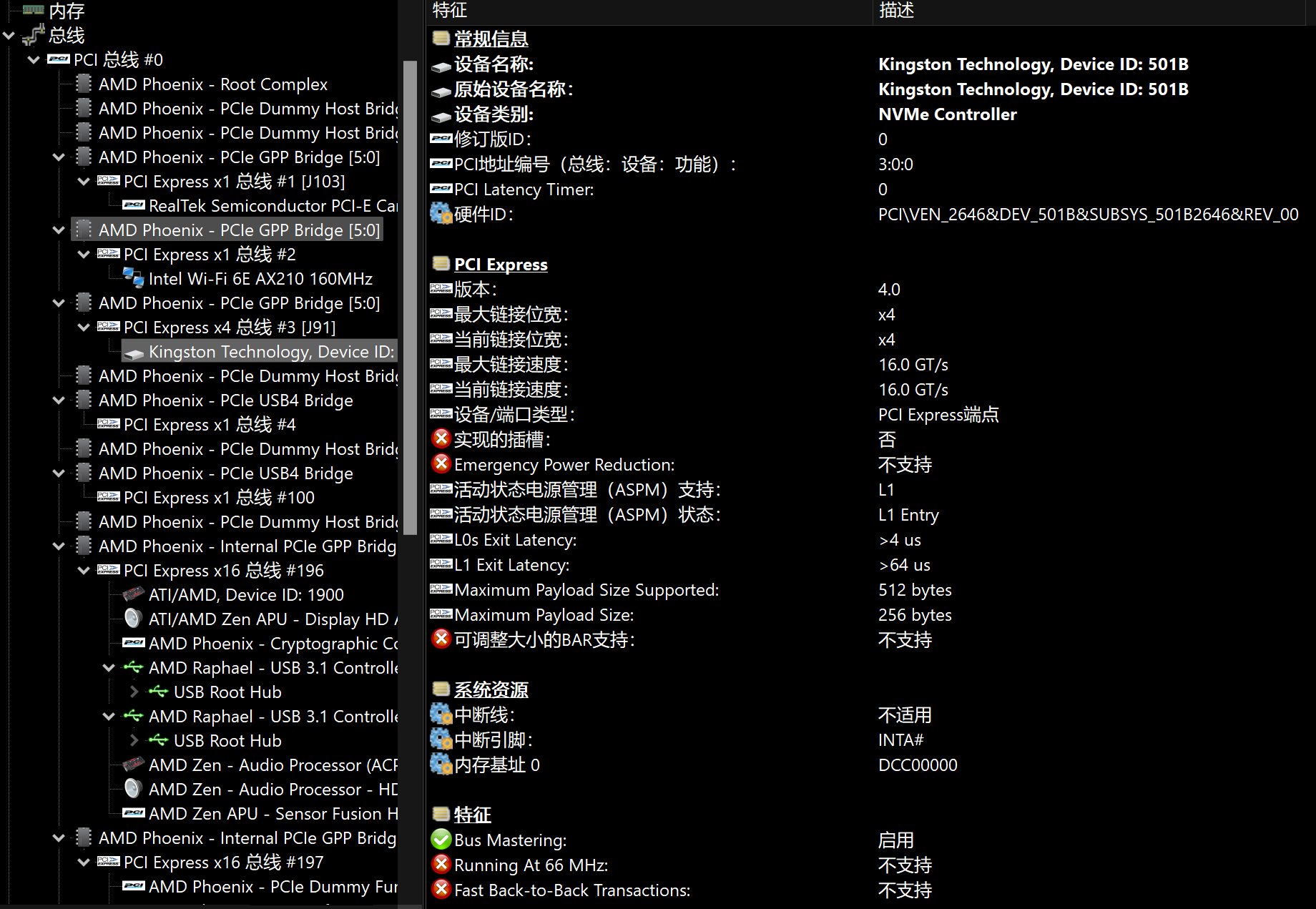Click the green Bus Mastering check icon
The width and height of the screenshot is (1316, 909).
(441, 840)
